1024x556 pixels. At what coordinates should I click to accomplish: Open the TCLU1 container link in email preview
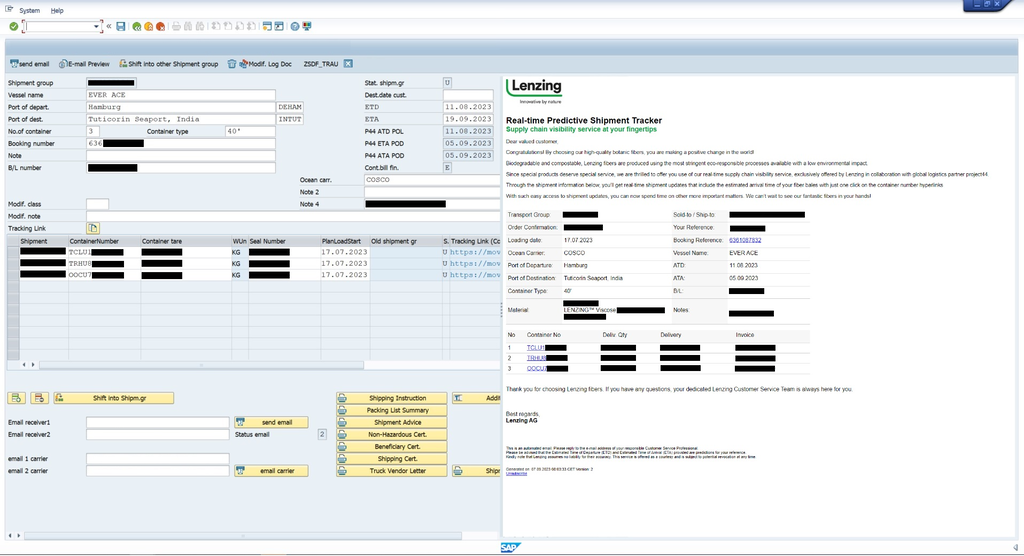536,348
